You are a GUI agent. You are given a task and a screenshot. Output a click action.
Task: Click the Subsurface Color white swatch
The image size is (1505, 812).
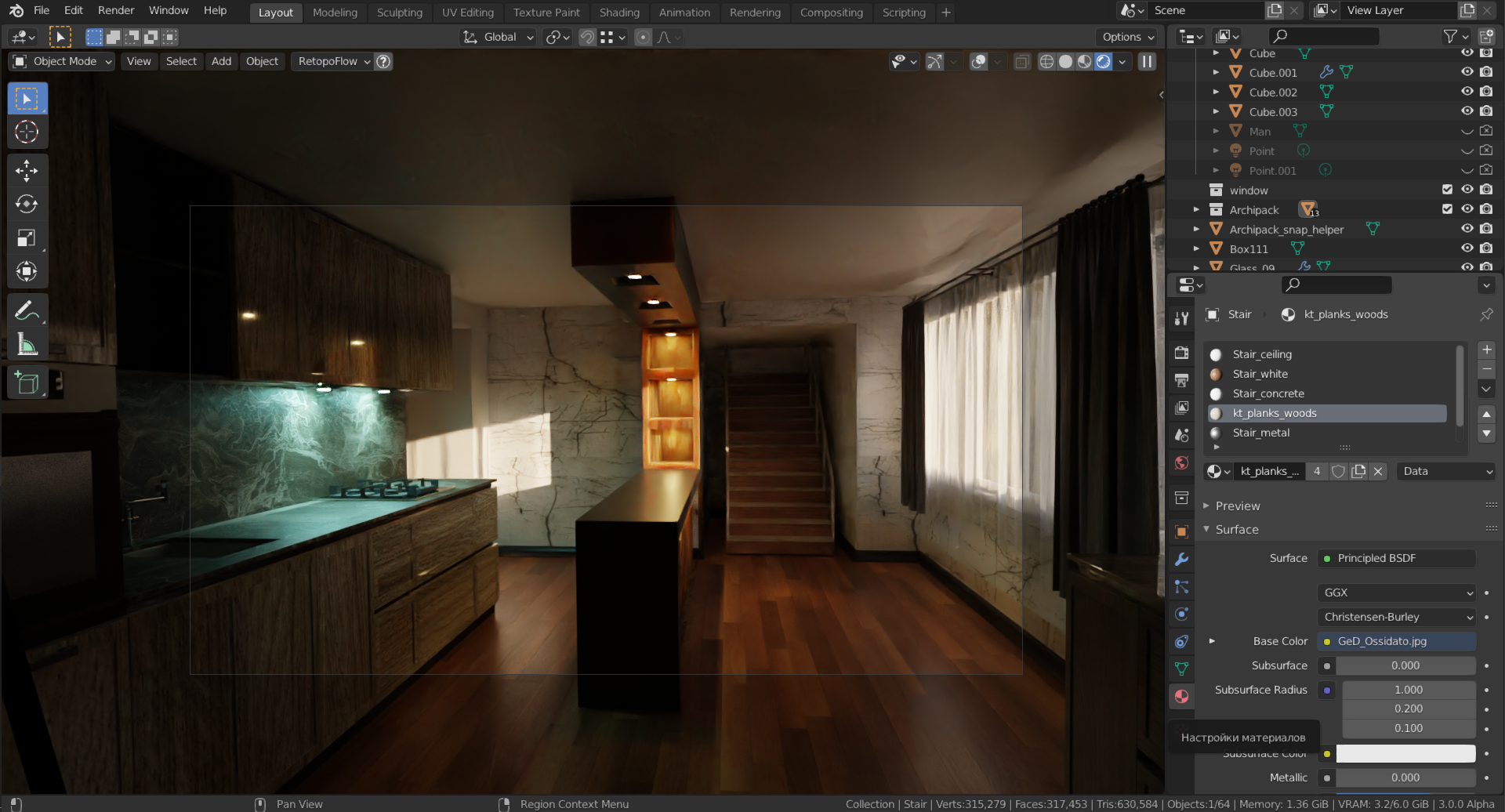pos(1405,753)
